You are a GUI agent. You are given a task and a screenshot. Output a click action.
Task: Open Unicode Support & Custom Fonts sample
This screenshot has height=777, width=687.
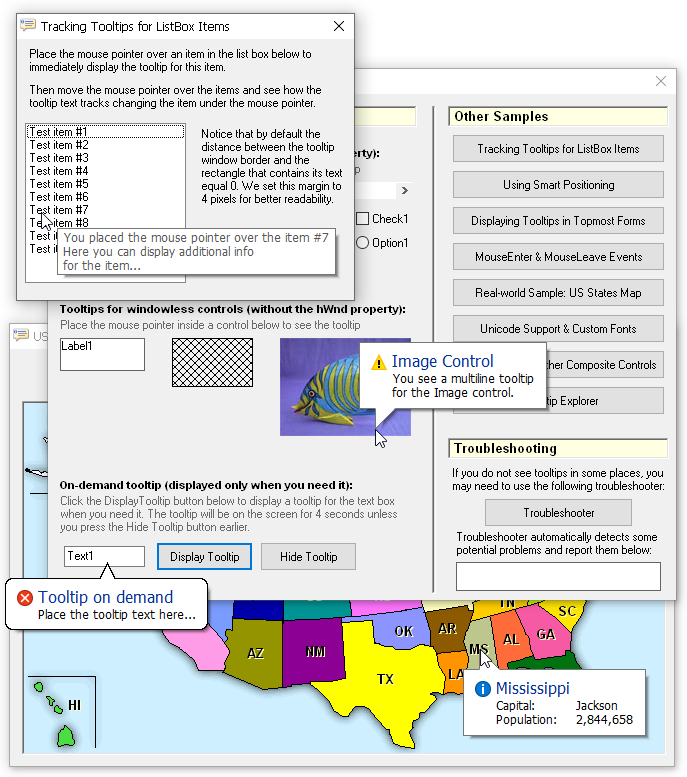tap(558, 329)
